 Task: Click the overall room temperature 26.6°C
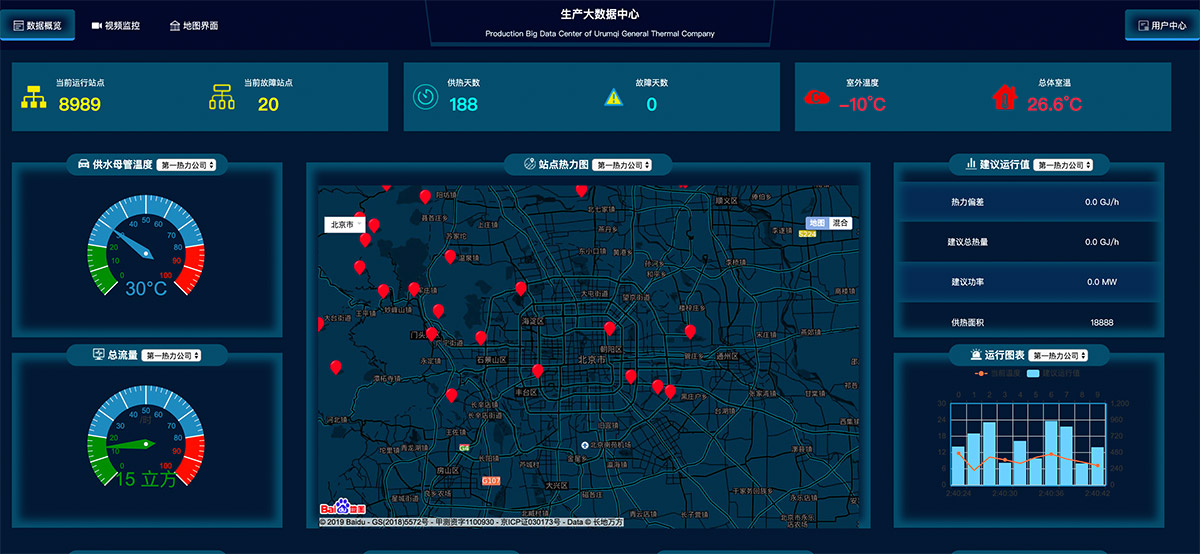(1054, 104)
